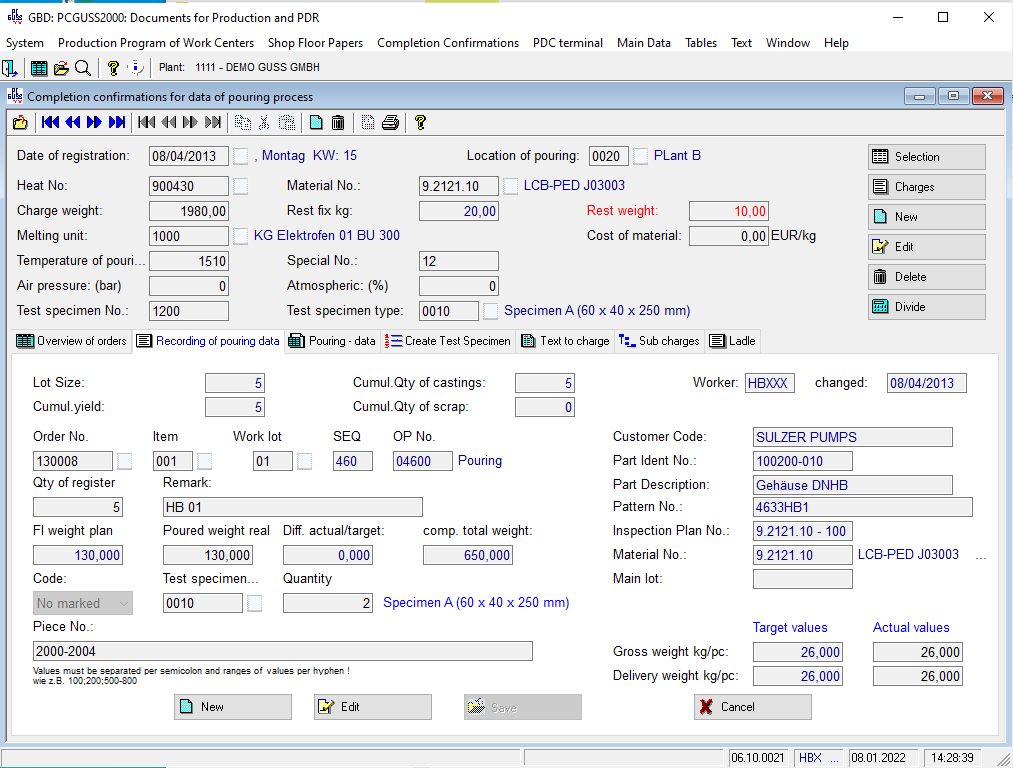Viewport: 1013px width, 768px height.
Task: Click the exit door icon in main toolbar
Action: point(10,68)
